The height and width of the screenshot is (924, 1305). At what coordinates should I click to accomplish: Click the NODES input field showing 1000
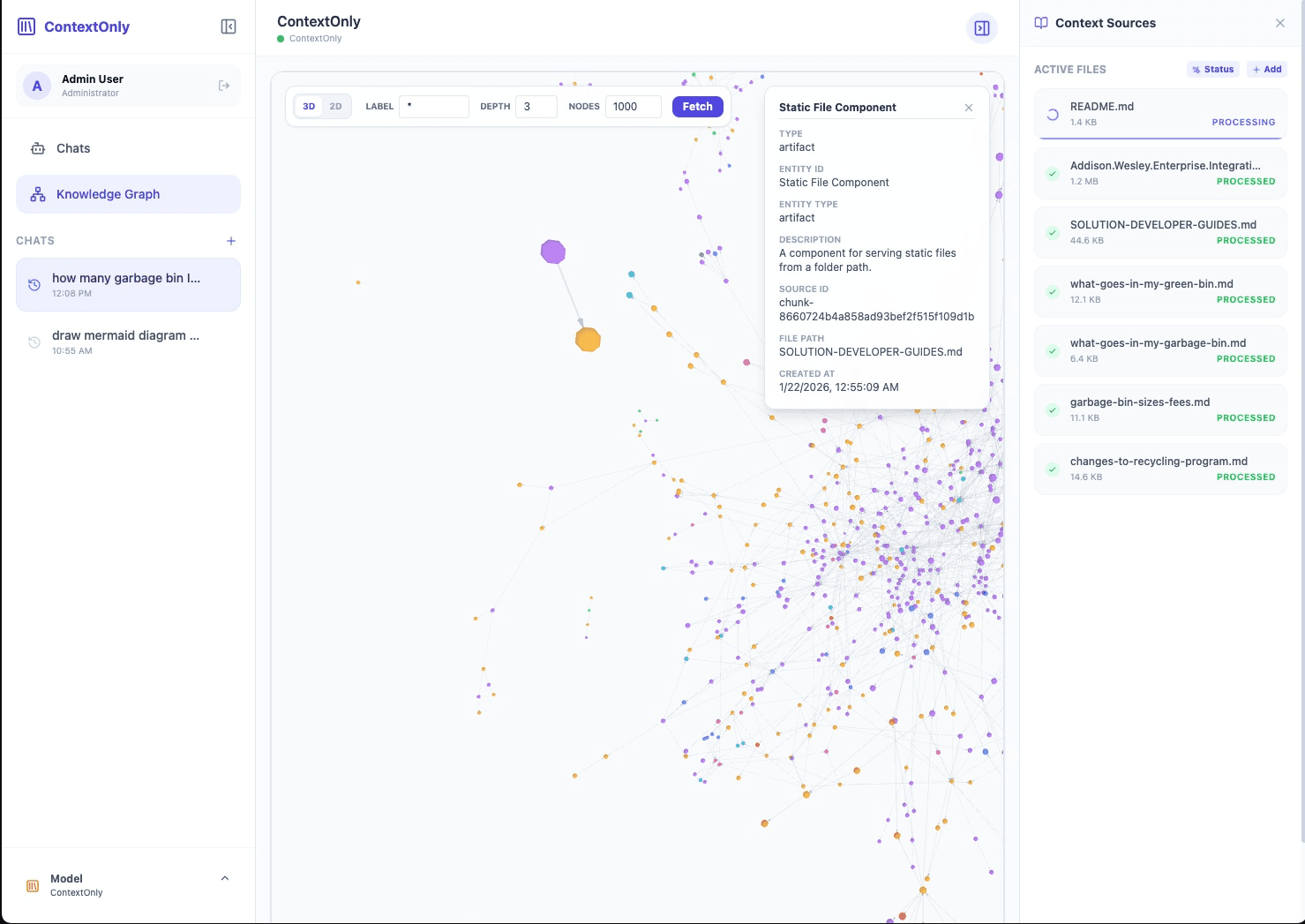633,106
